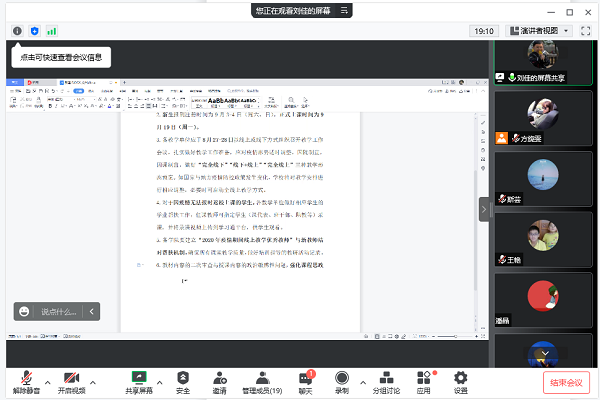600x400 pixels.
Task: Minimize the meeting window
Action: (551, 12)
